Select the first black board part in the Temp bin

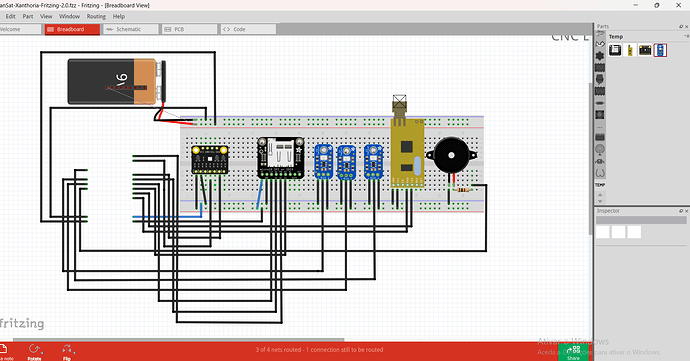[615, 50]
